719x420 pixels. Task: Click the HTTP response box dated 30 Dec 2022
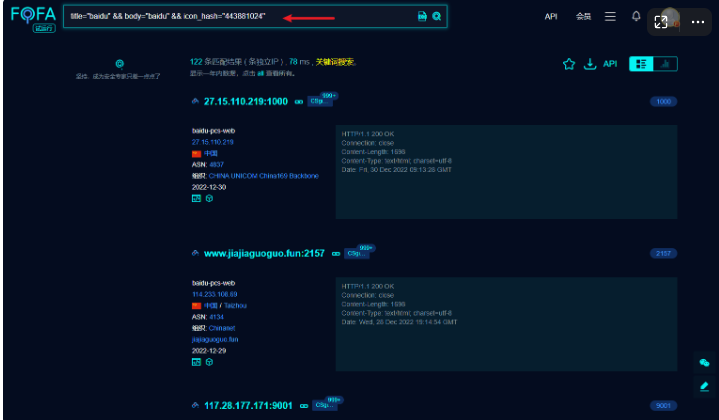(x=506, y=172)
